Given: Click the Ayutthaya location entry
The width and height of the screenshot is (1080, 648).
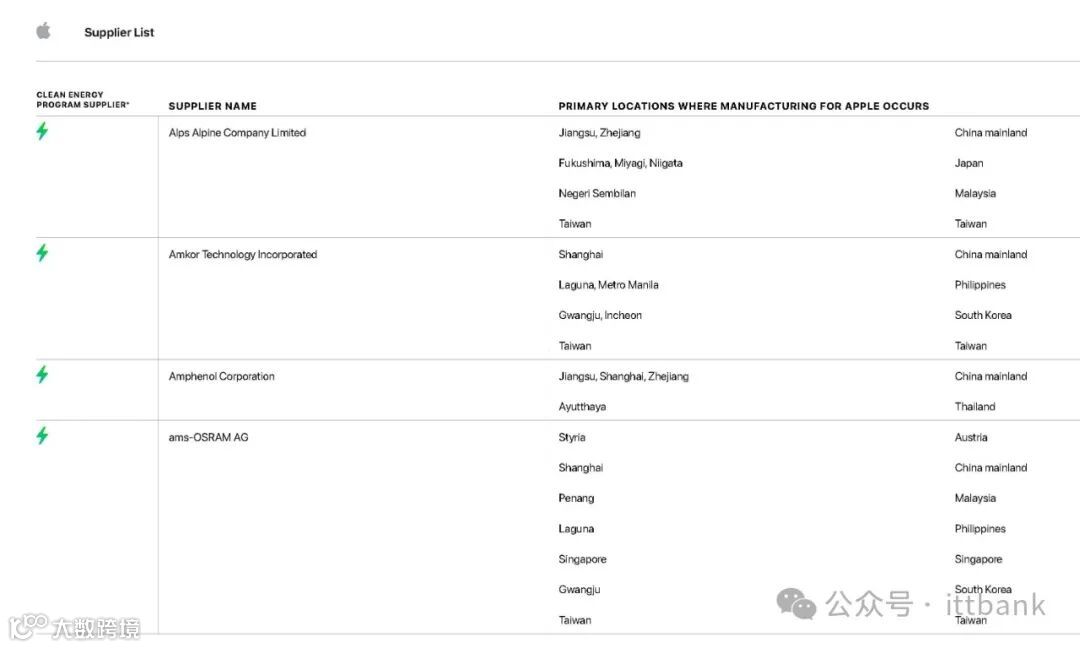Looking at the screenshot, I should pyautogui.click(x=582, y=407).
